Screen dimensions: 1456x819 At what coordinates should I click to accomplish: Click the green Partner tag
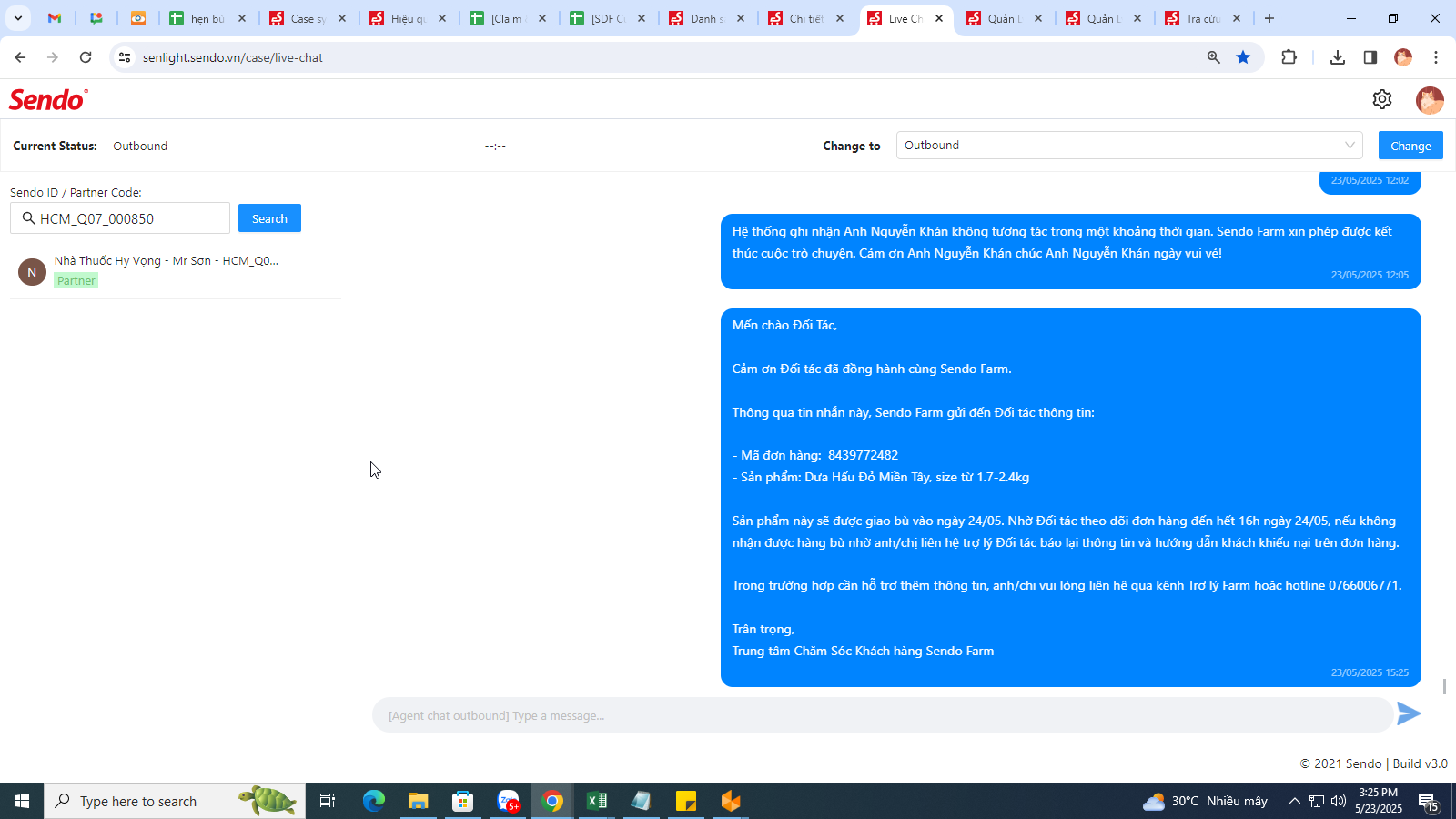tap(76, 280)
